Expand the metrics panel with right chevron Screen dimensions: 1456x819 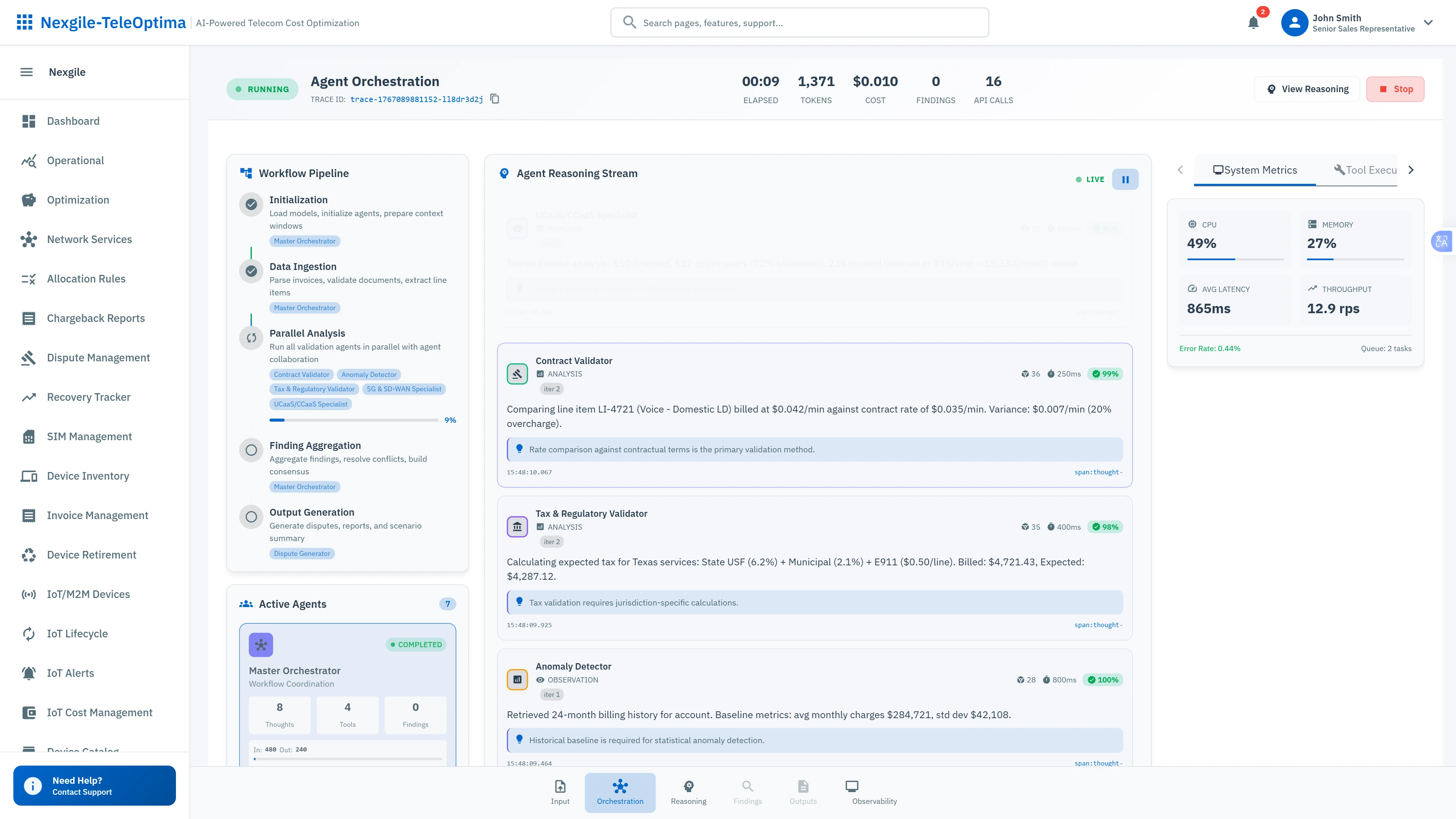1410,169
